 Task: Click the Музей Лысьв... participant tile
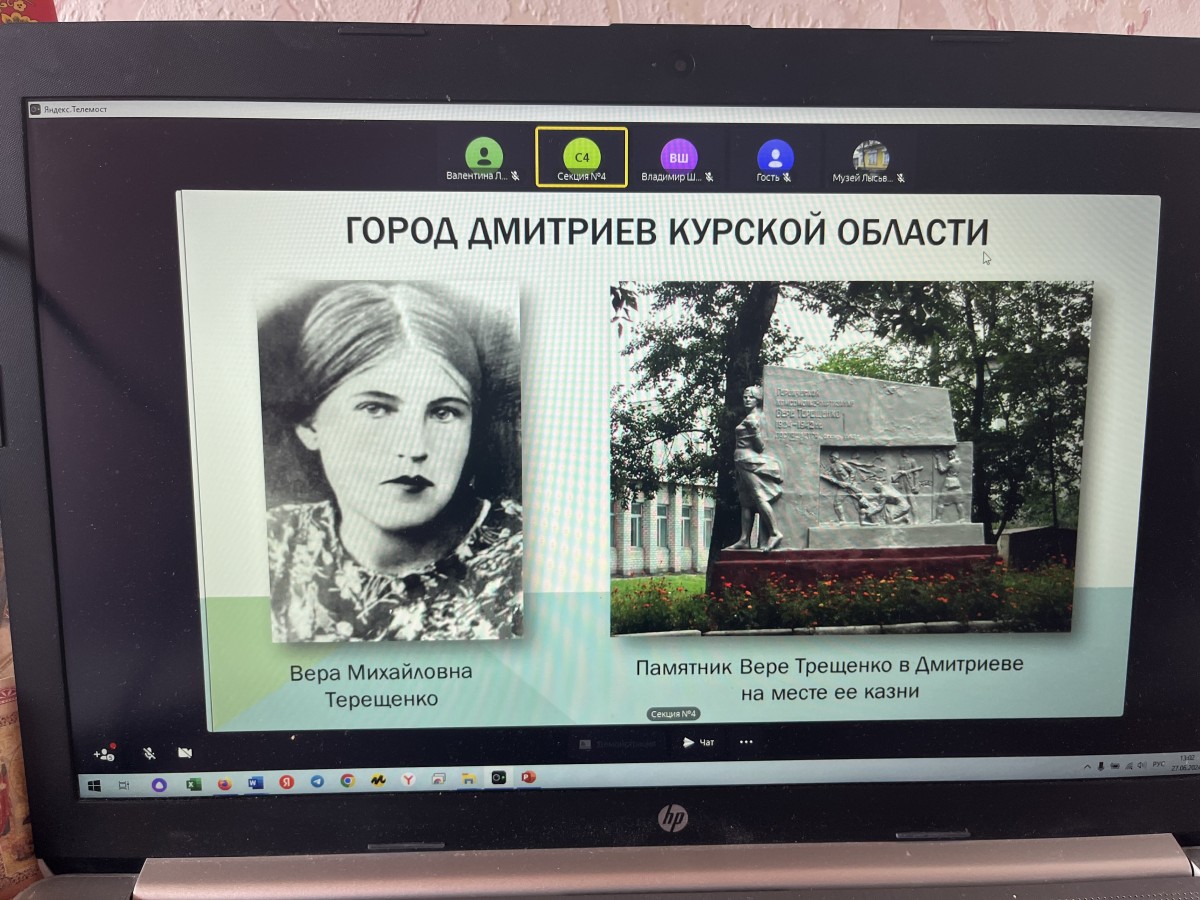coord(870,157)
